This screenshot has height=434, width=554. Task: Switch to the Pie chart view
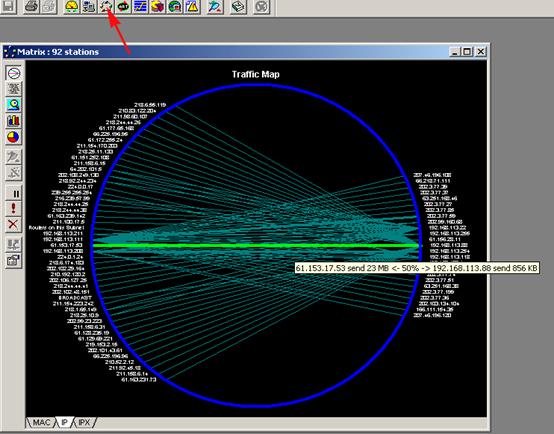tap(13, 137)
